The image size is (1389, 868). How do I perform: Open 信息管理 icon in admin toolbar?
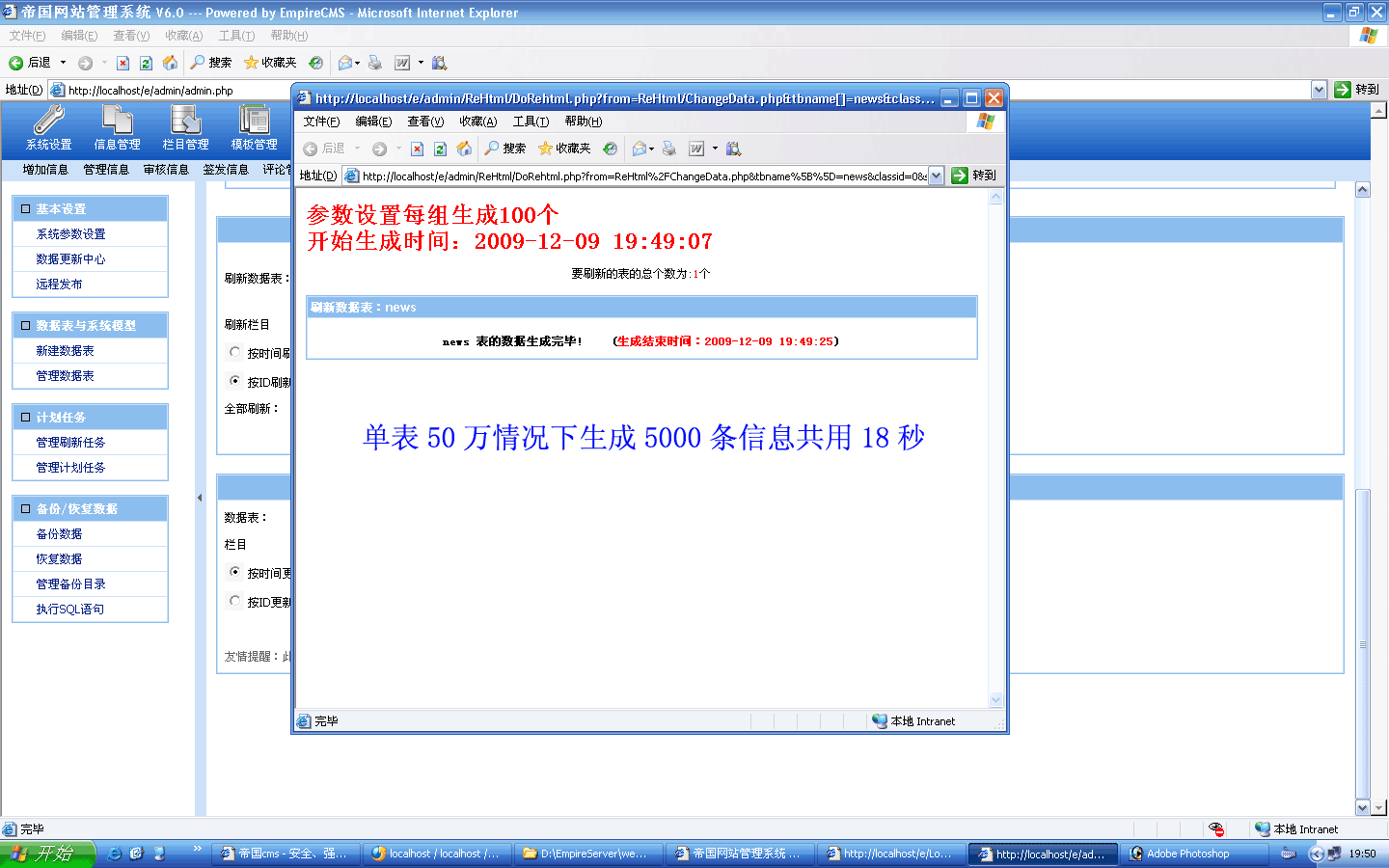tap(117, 127)
